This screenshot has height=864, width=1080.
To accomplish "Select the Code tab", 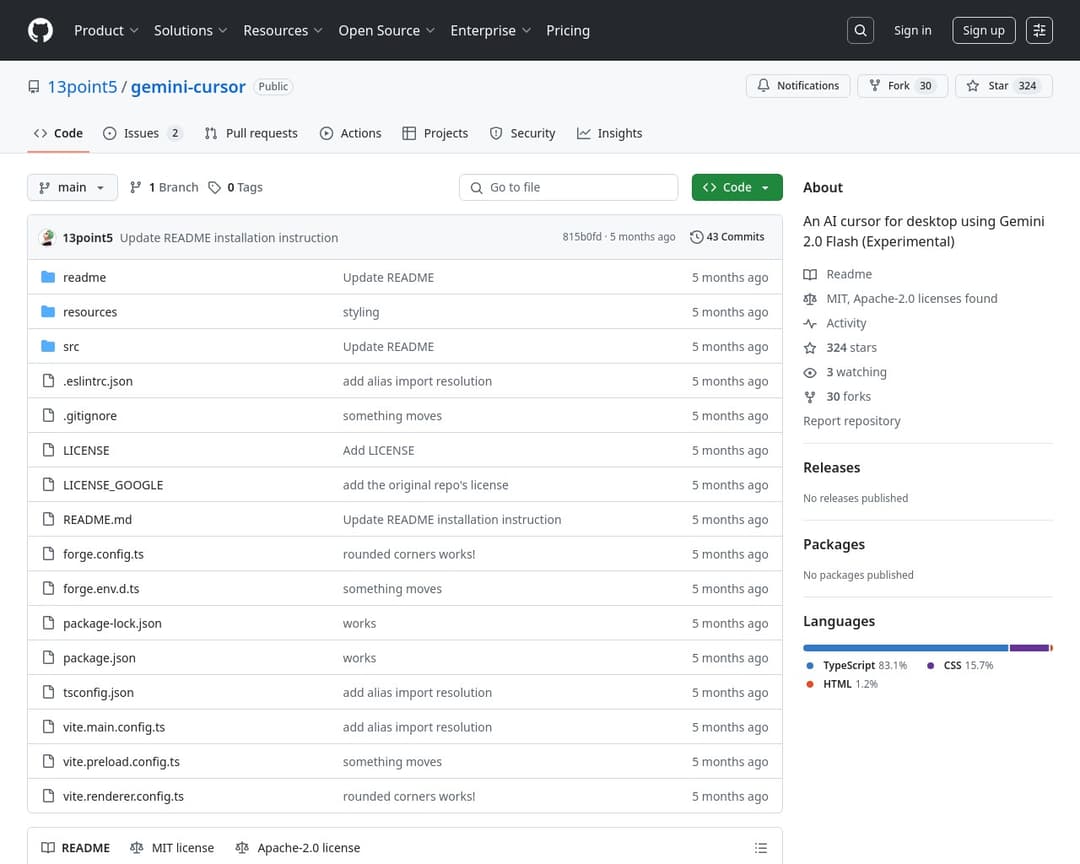I will (x=59, y=133).
